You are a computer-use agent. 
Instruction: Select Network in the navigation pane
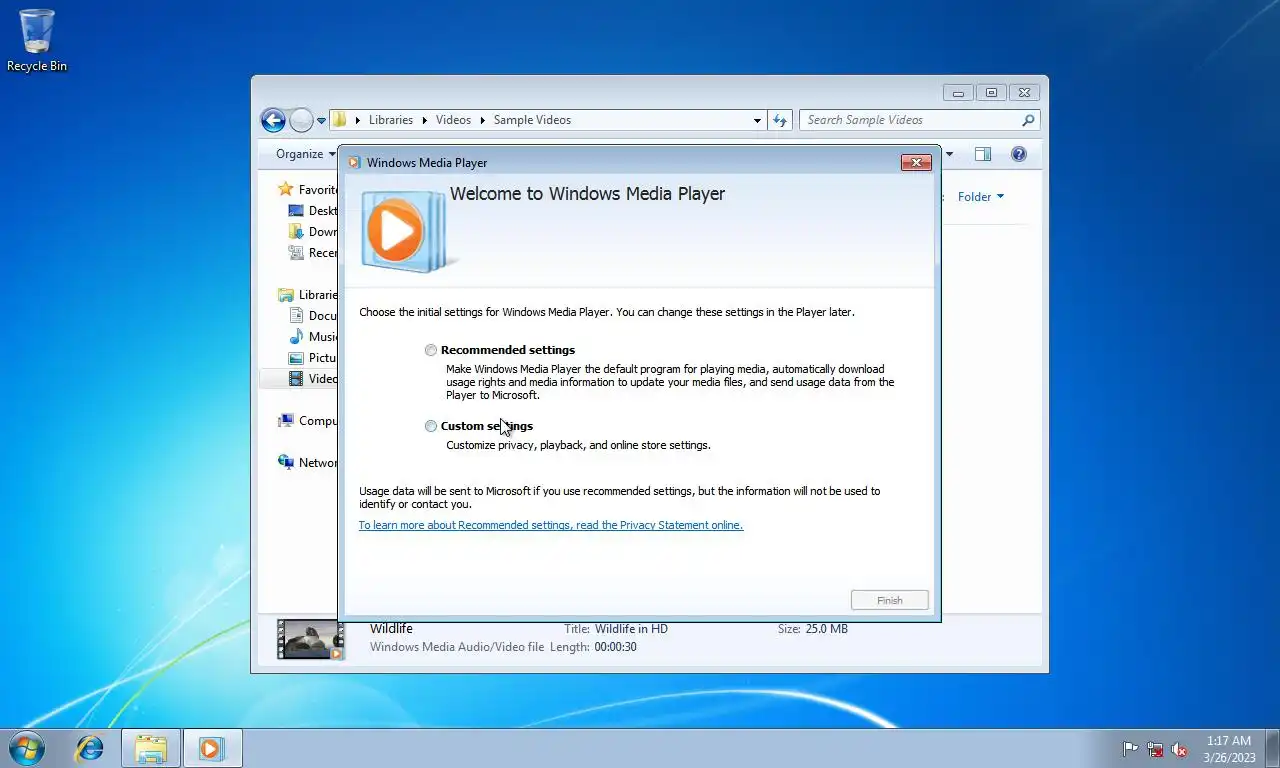[309, 463]
